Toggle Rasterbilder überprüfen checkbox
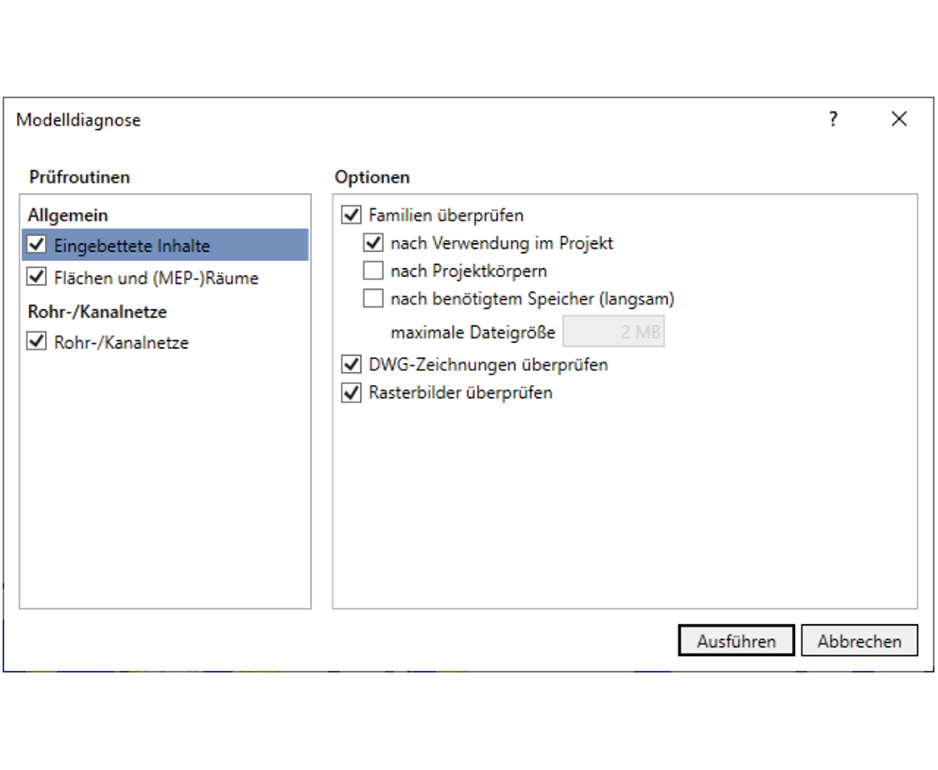Viewport: 938px width, 770px height. click(351, 393)
